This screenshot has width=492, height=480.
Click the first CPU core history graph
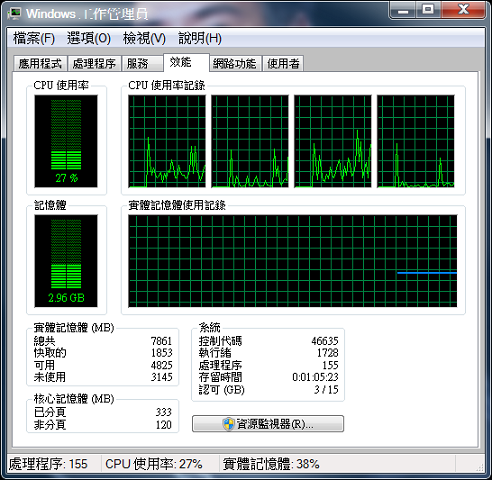(x=167, y=141)
